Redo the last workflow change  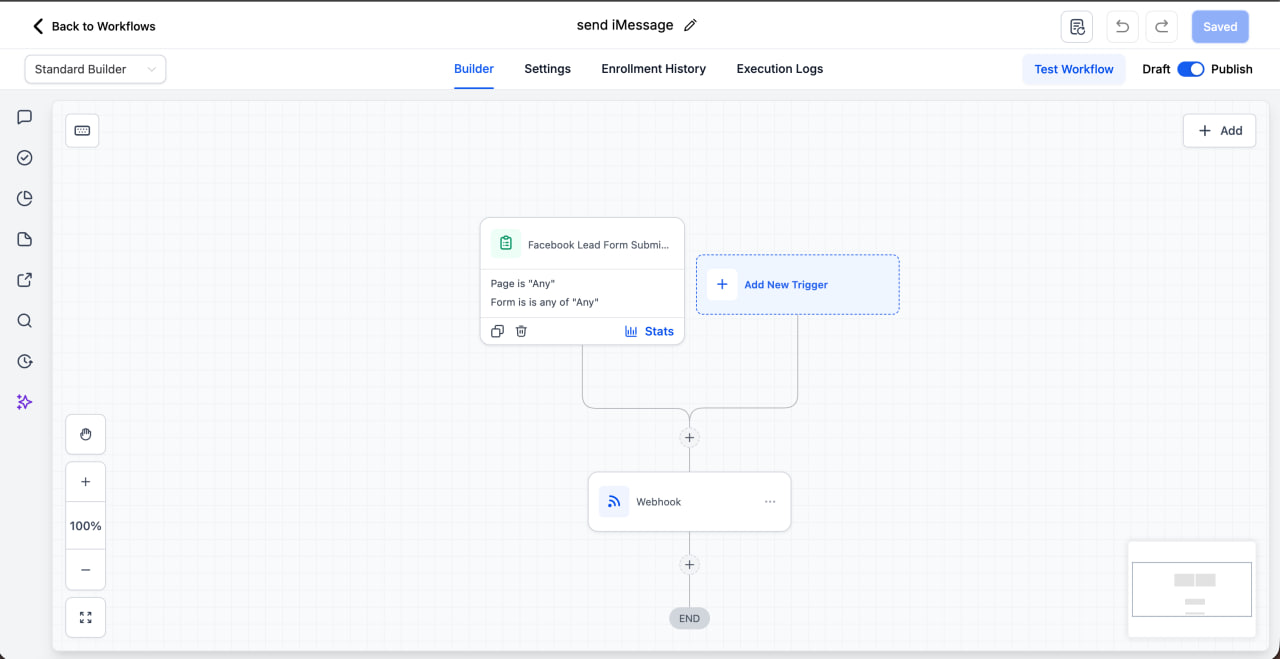point(1161,27)
